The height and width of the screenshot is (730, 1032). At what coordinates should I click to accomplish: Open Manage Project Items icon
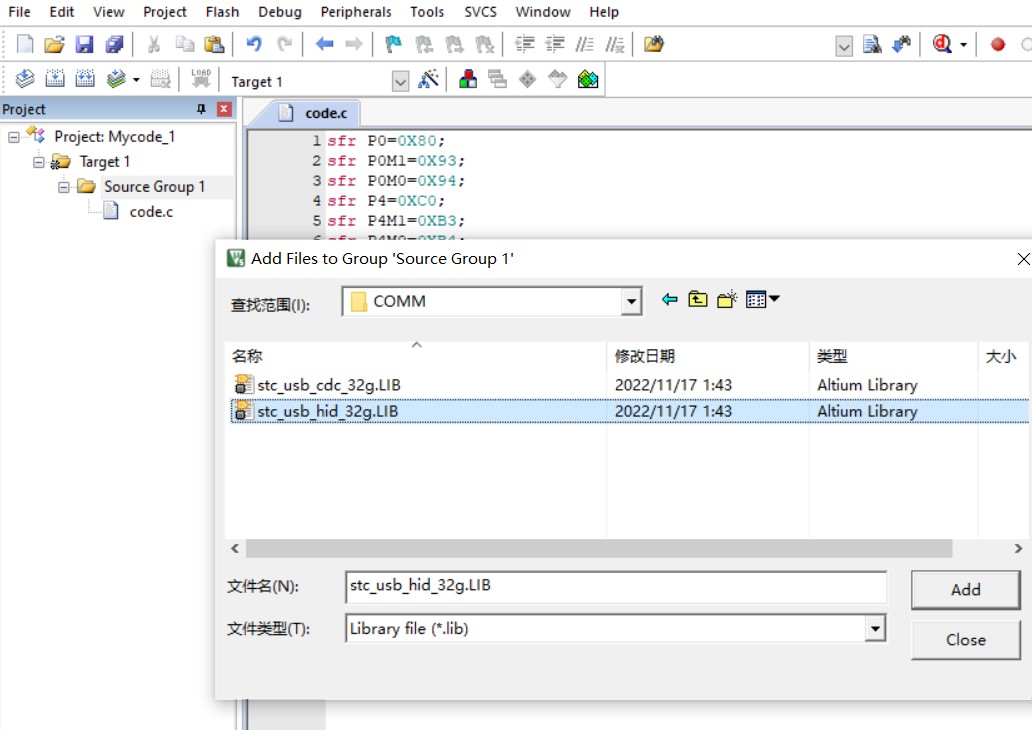point(468,80)
